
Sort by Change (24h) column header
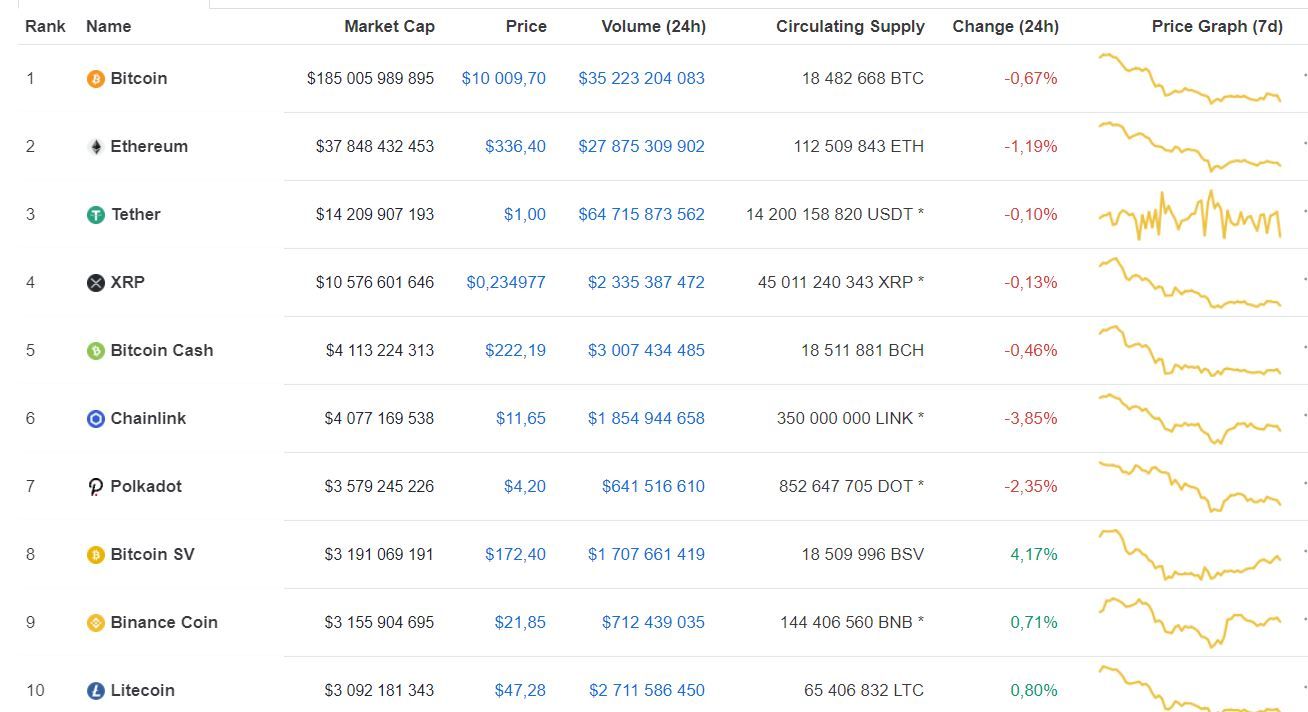[1005, 26]
